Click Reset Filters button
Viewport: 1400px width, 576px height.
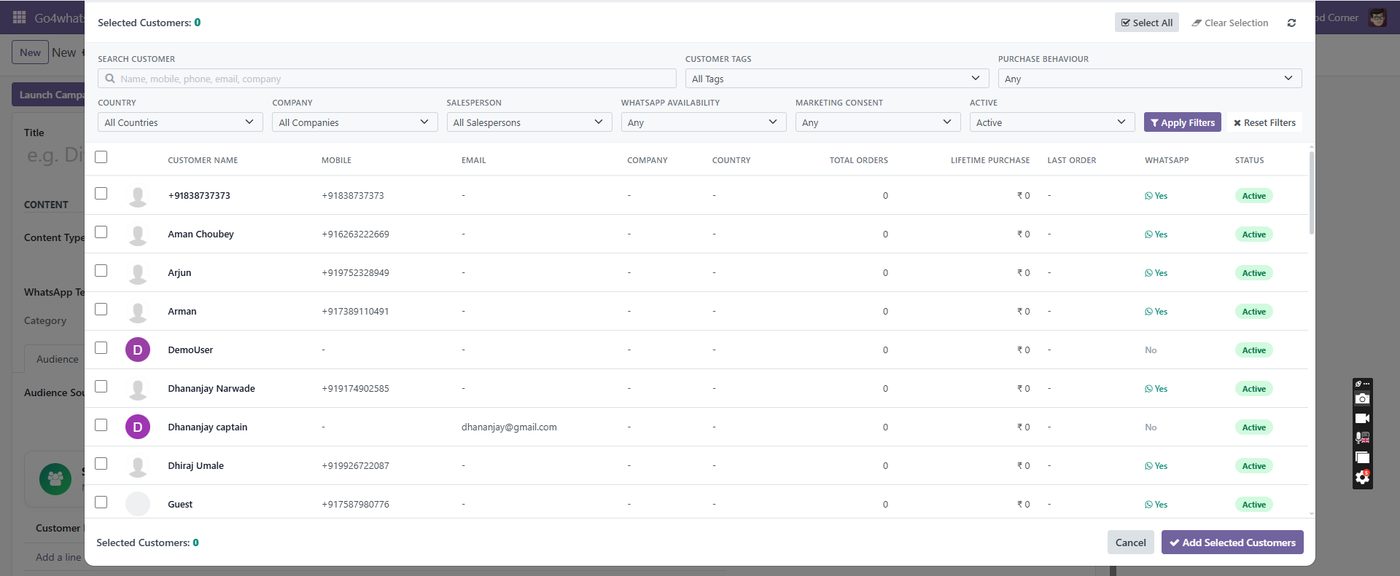1265,122
